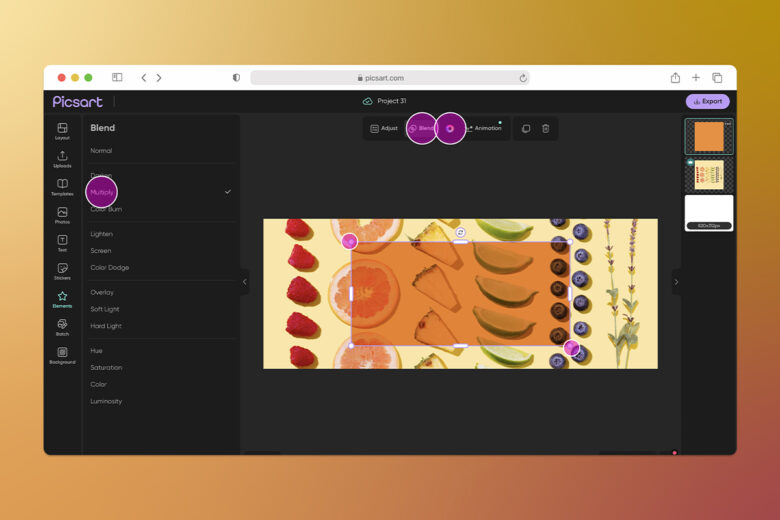Collapse the right layers panel with the arrow
This screenshot has height=520, width=780.
676,282
